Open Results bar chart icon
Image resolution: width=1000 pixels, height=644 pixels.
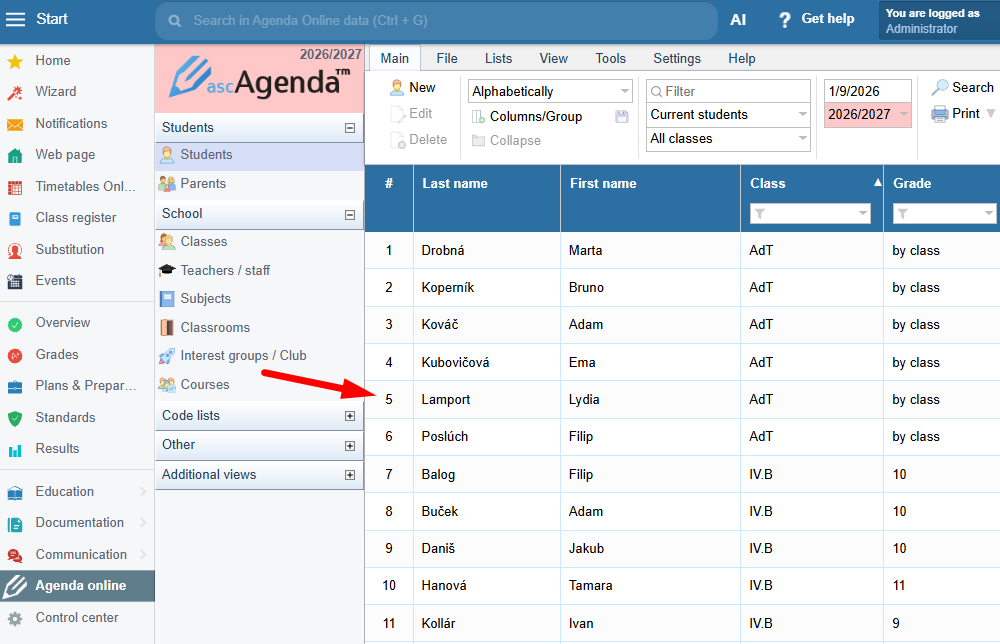[15, 450]
